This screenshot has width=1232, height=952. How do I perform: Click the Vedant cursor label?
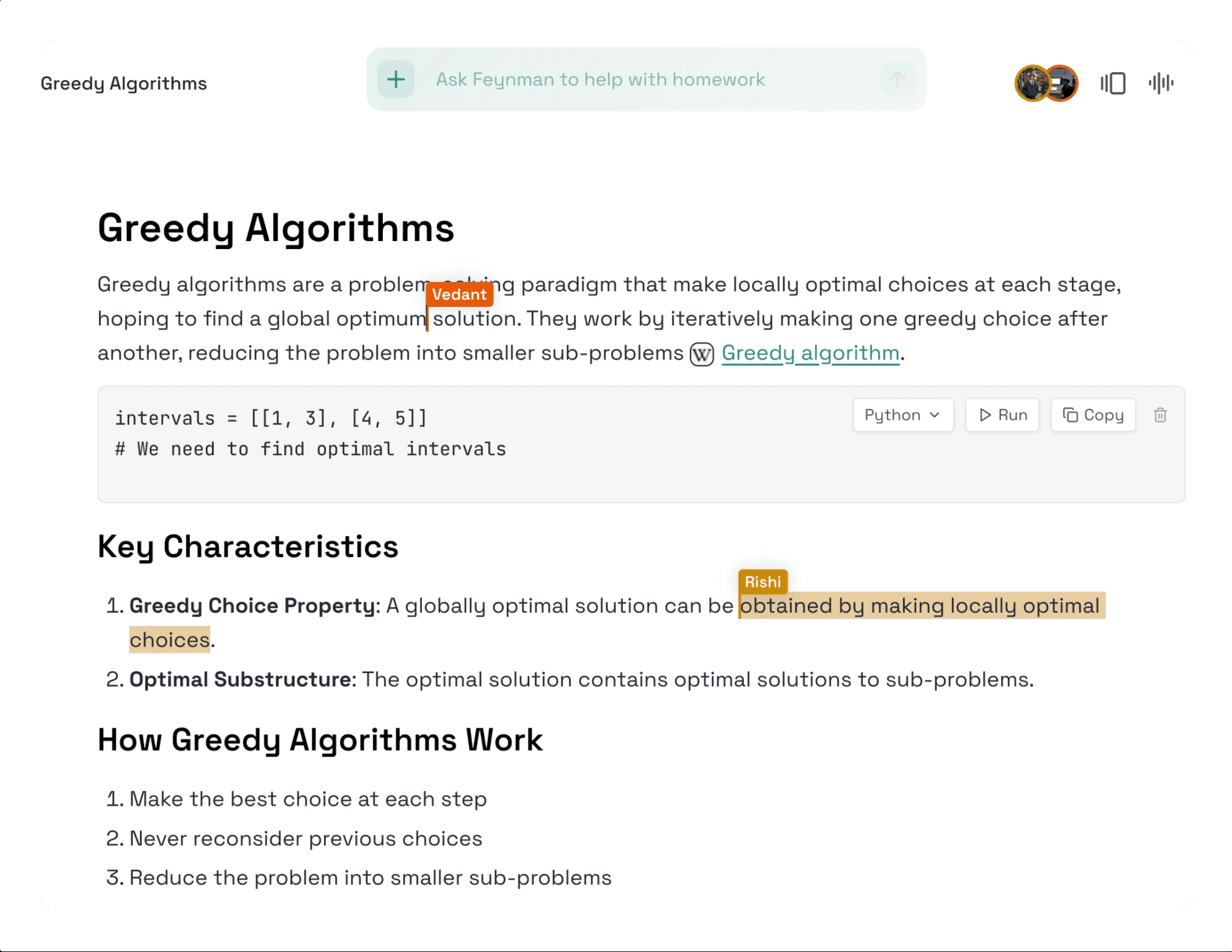[459, 294]
